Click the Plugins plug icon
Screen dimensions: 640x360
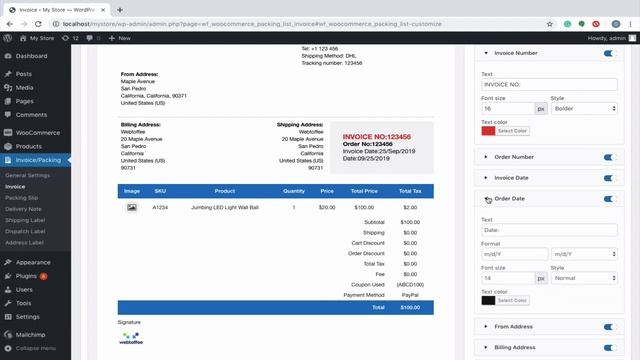pyautogui.click(x=8, y=276)
